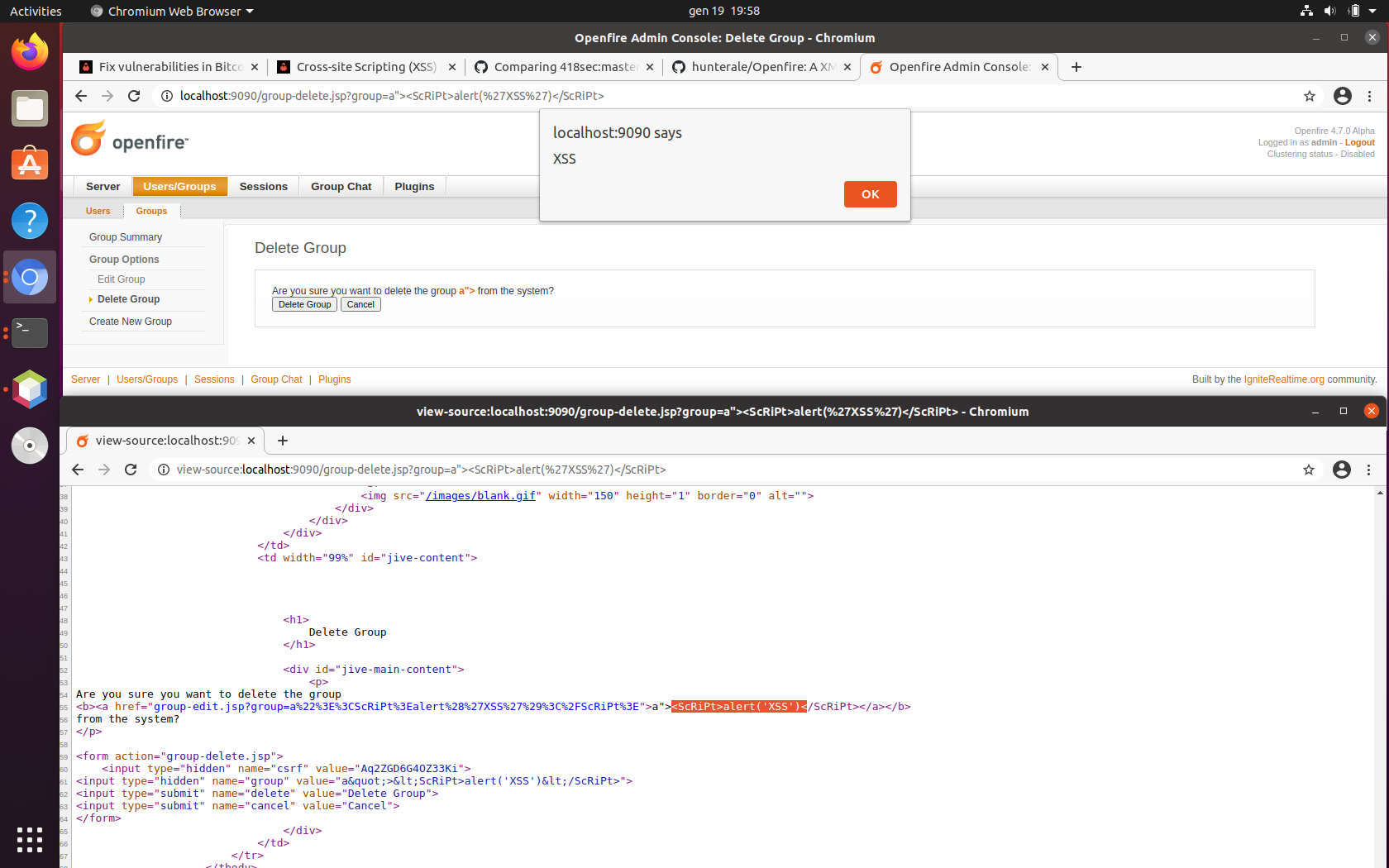Open Edit Group in sidebar

click(122, 279)
